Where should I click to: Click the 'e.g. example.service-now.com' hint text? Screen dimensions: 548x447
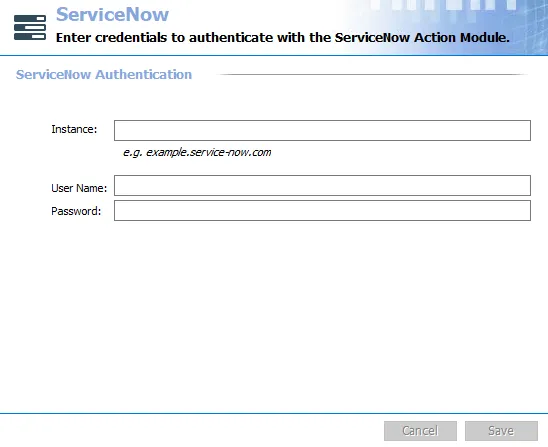[197, 152]
